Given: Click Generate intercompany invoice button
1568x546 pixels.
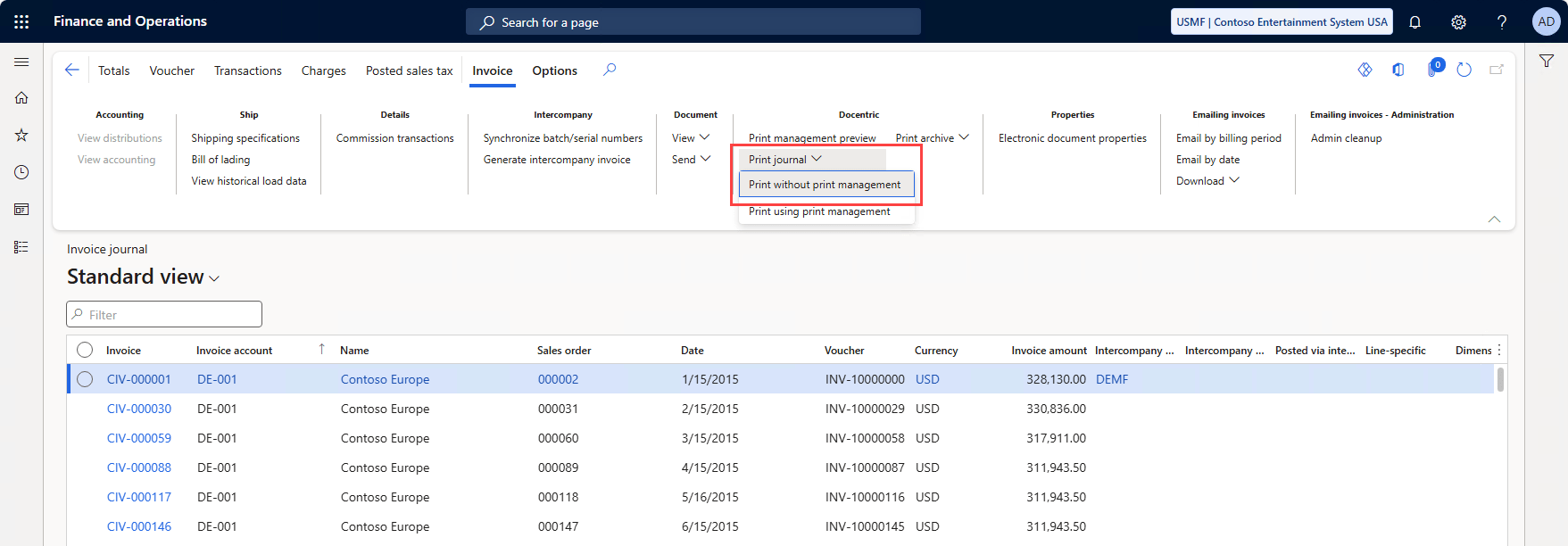Looking at the screenshot, I should click(557, 160).
